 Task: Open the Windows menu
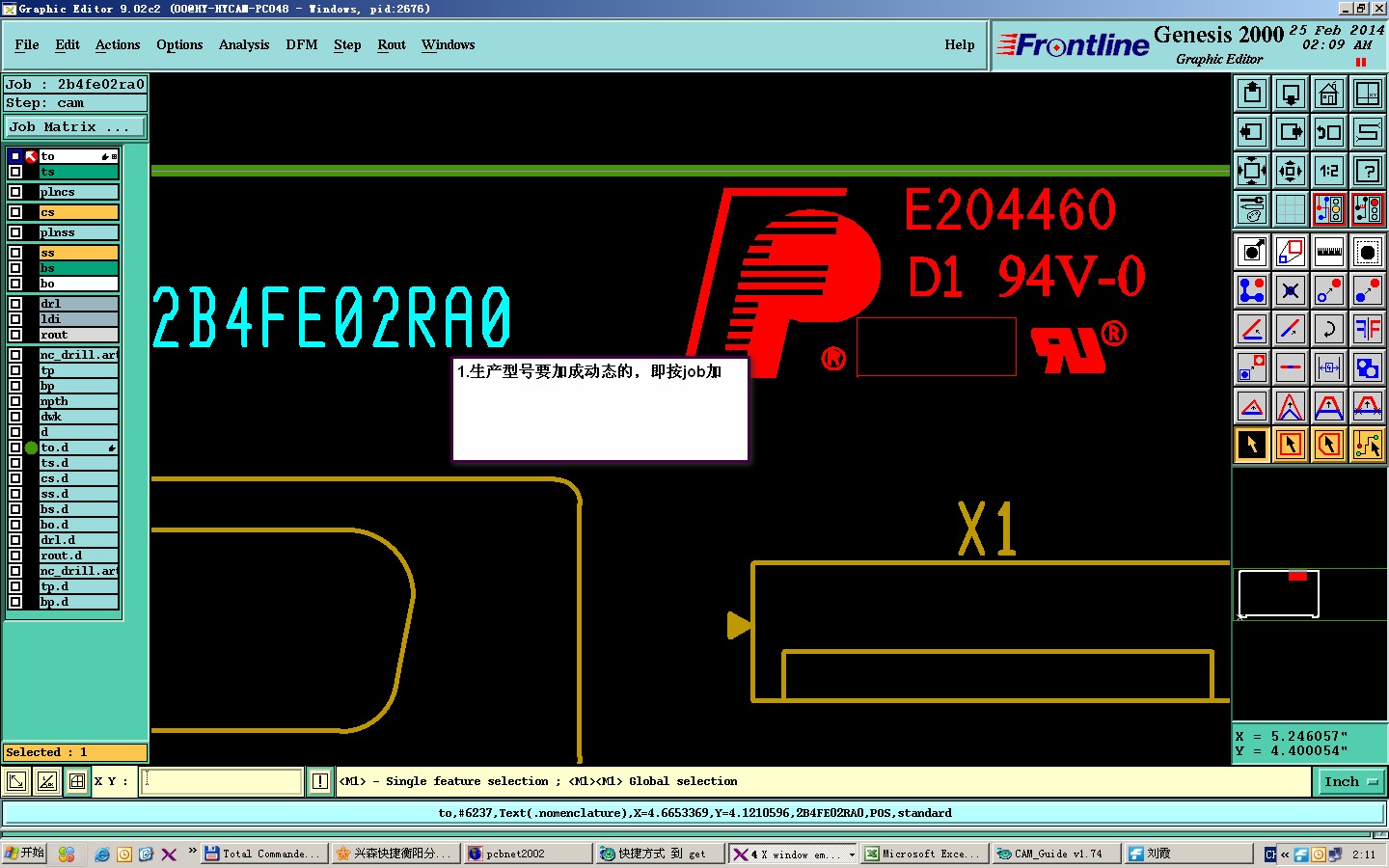tap(449, 45)
